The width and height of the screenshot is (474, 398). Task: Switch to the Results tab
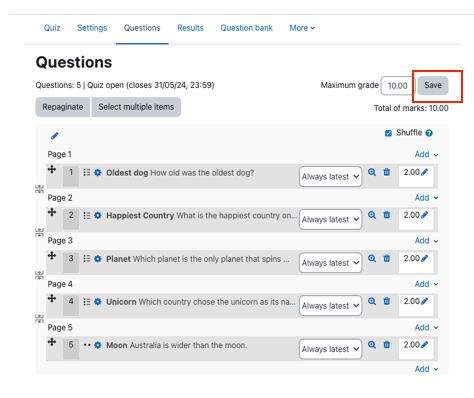coord(190,28)
